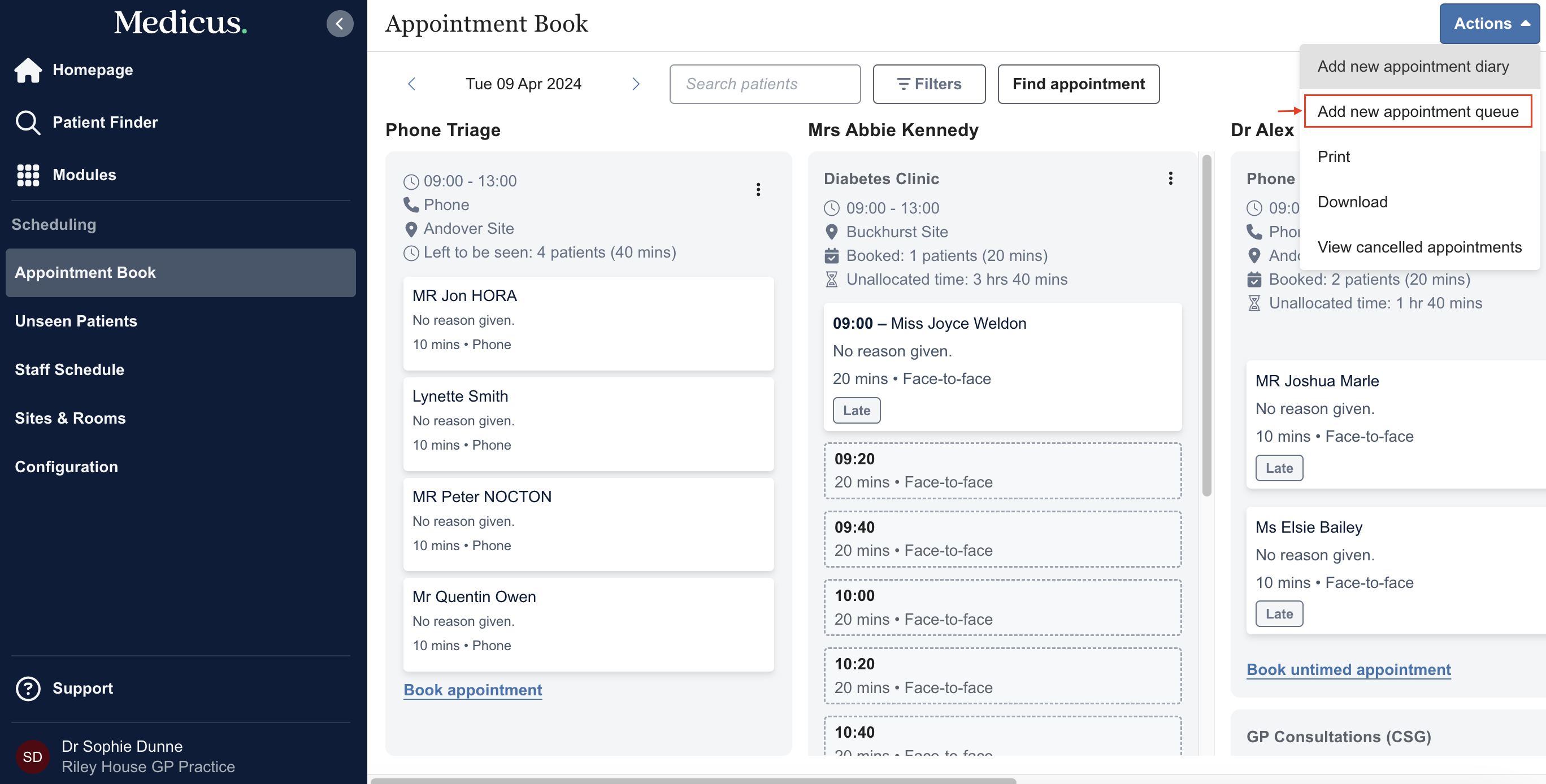Click the Support question mark icon
Viewport: 1546px width, 784px height.
(28, 688)
